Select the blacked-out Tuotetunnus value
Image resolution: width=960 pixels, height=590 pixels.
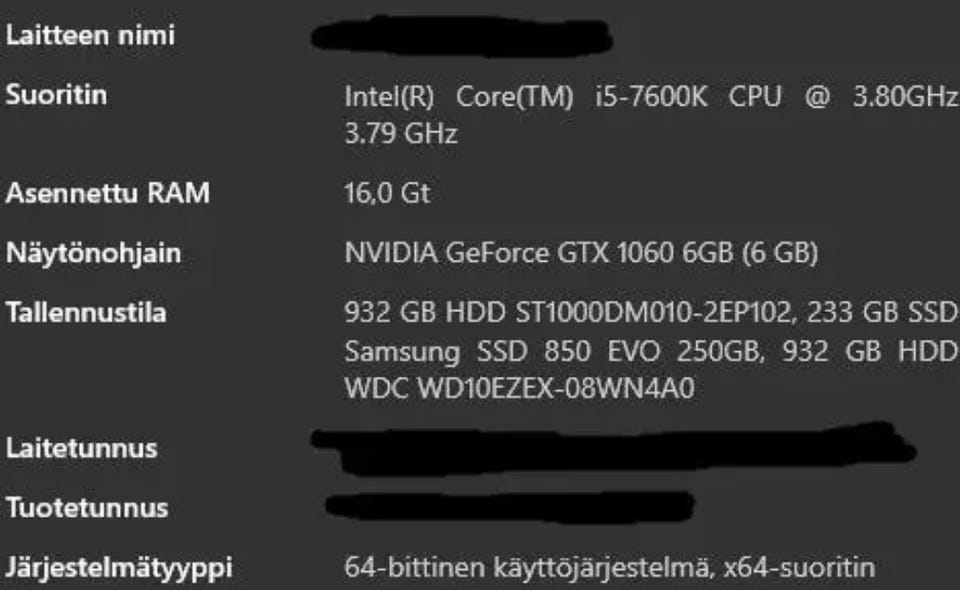point(510,506)
